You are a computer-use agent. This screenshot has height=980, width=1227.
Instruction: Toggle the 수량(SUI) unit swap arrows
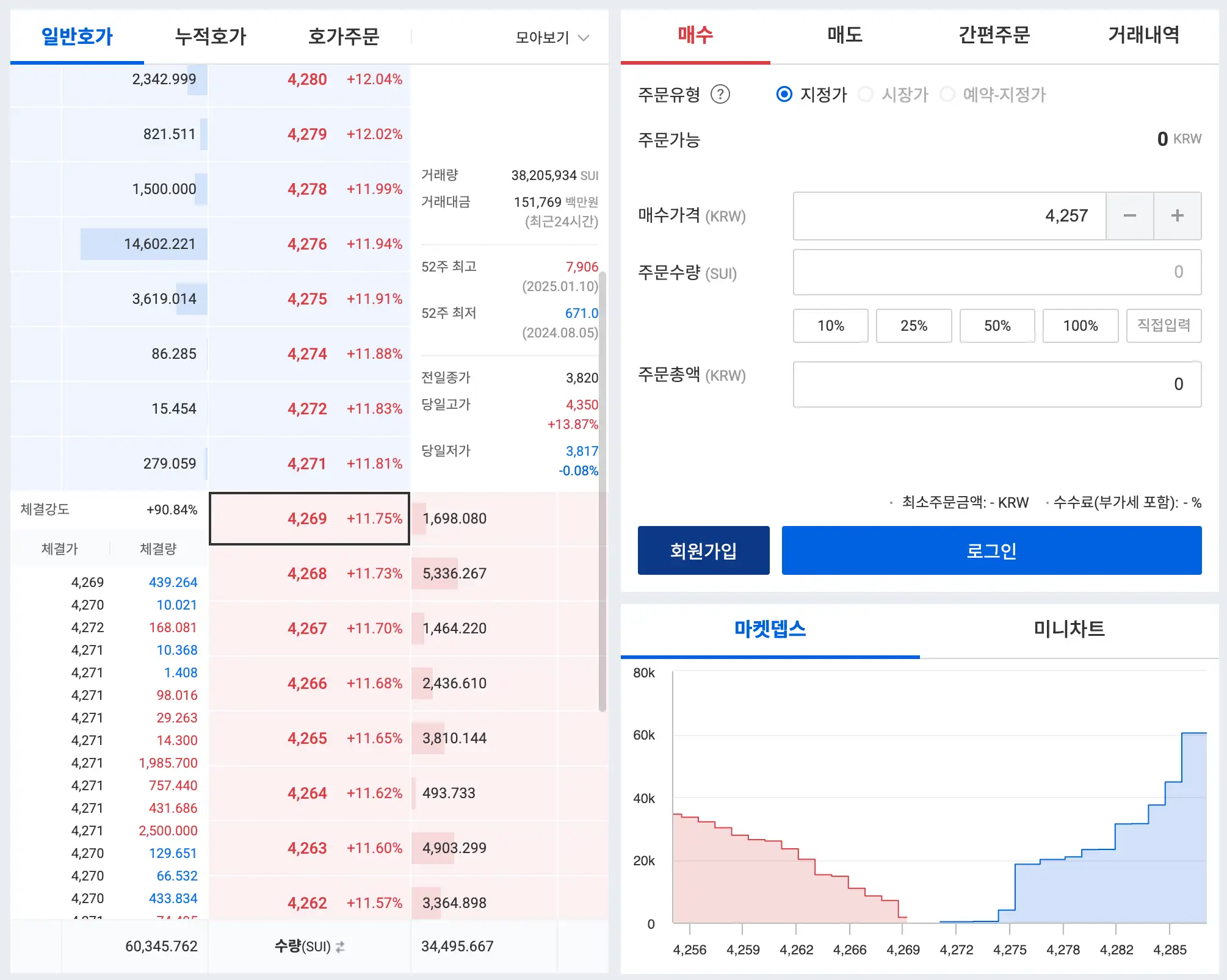pyautogui.click(x=339, y=946)
